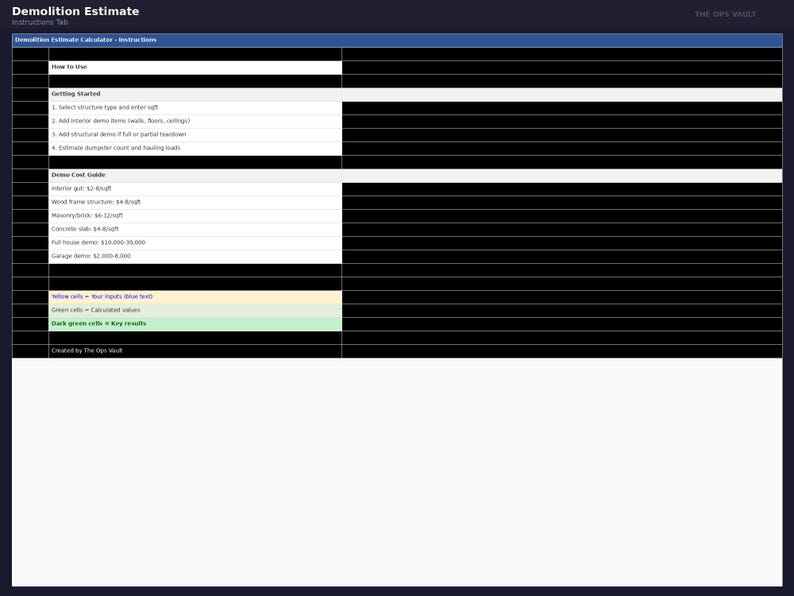
Task: Select the yellow 'Yellow cells = Your inputs' cell
Action: click(195, 297)
